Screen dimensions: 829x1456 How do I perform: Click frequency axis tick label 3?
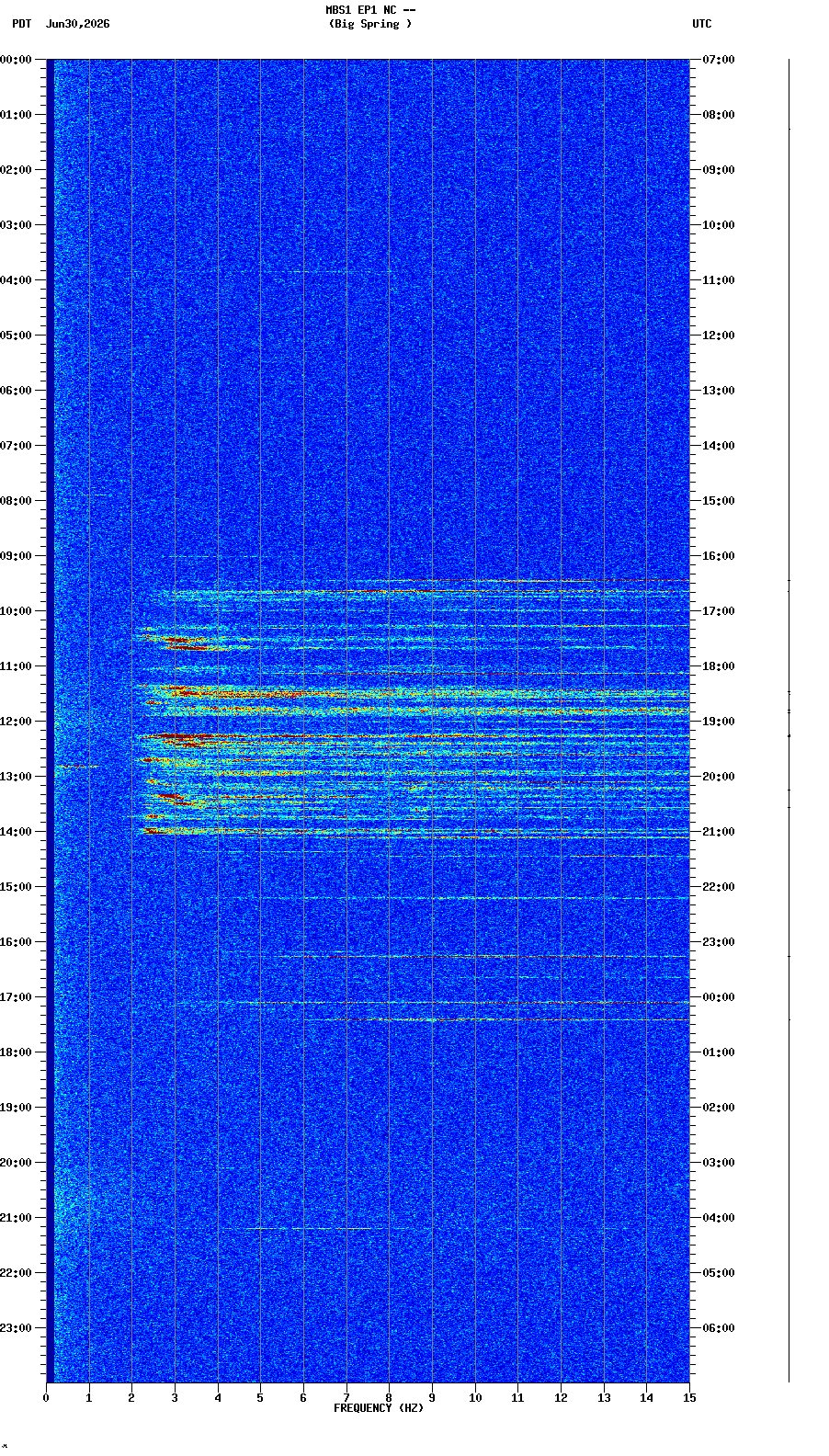175,1398
